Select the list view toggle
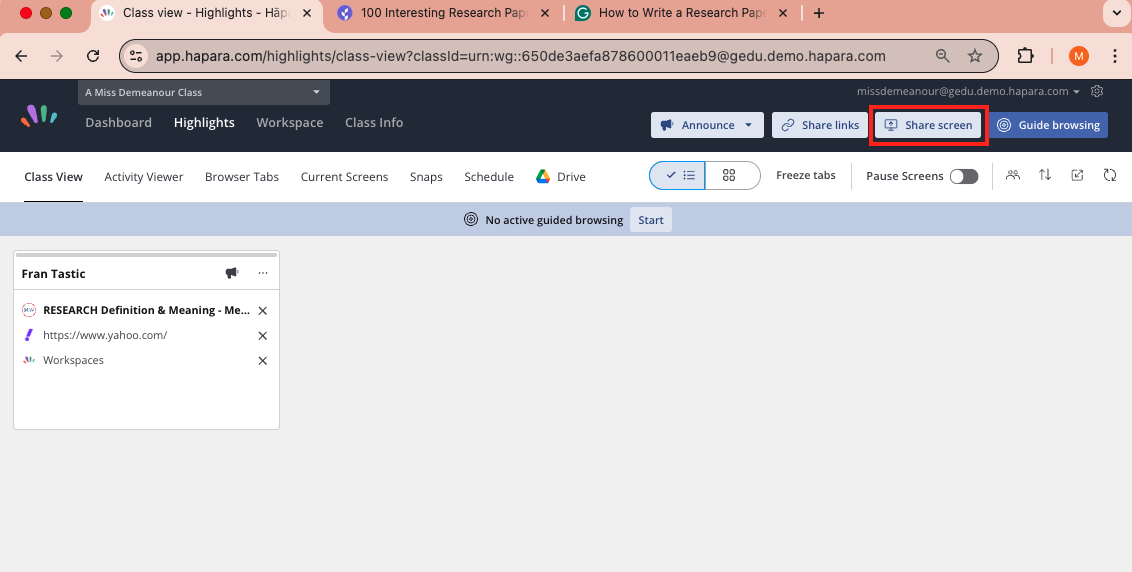The height and width of the screenshot is (572, 1132). pos(678,176)
